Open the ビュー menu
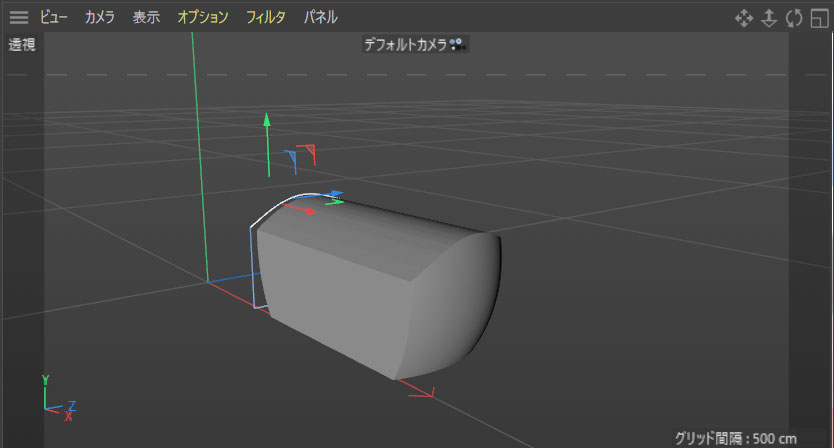The width and height of the screenshot is (834, 448). tap(54, 17)
